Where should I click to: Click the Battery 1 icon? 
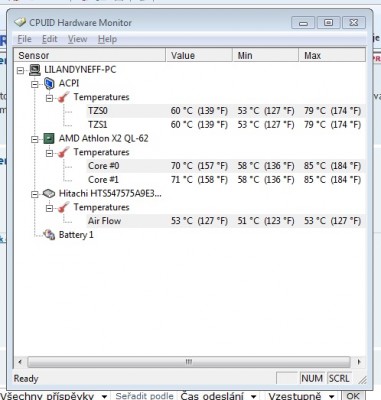click(49, 235)
